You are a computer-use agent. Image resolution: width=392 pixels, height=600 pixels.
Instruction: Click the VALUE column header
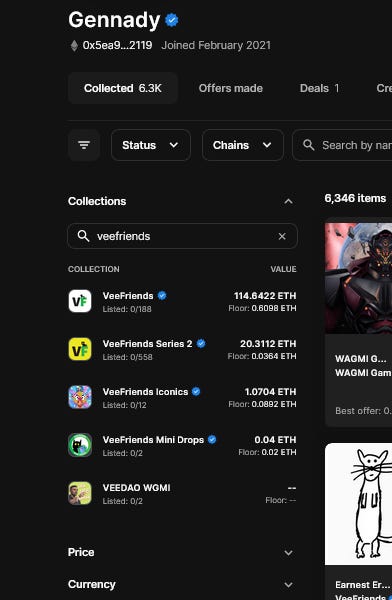click(283, 269)
